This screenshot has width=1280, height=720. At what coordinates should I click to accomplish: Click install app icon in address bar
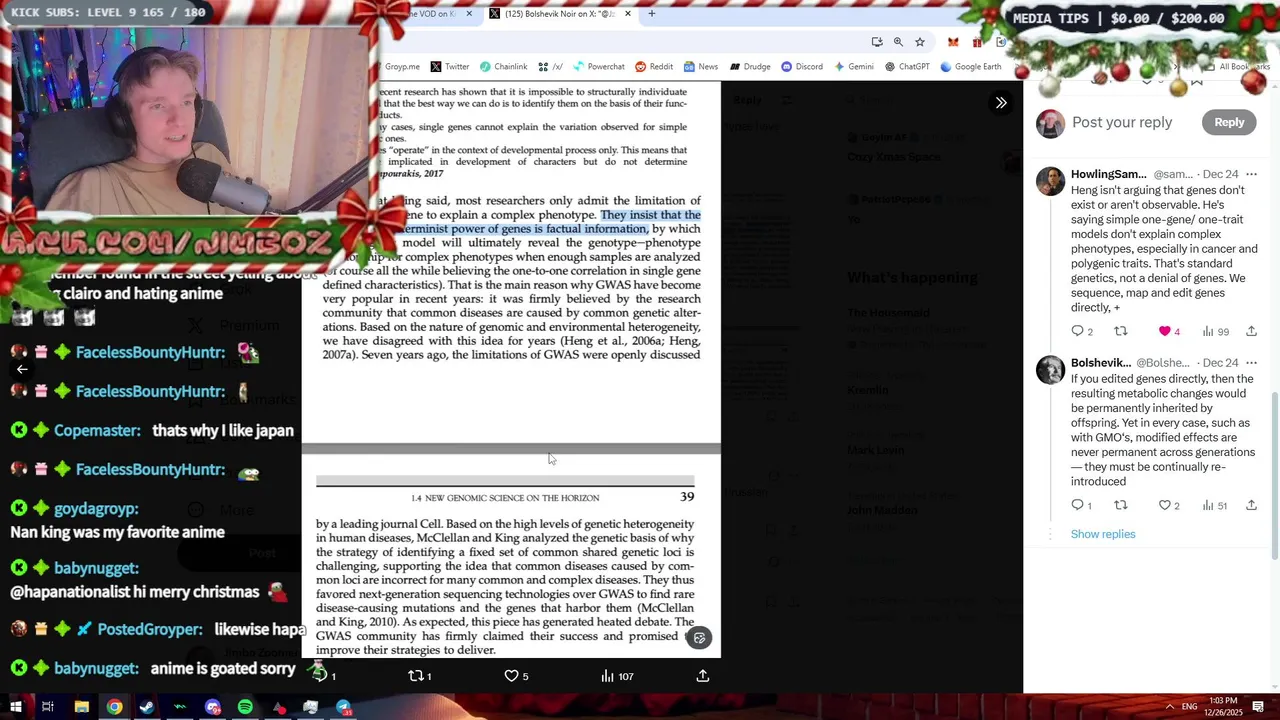pyautogui.click(x=877, y=41)
